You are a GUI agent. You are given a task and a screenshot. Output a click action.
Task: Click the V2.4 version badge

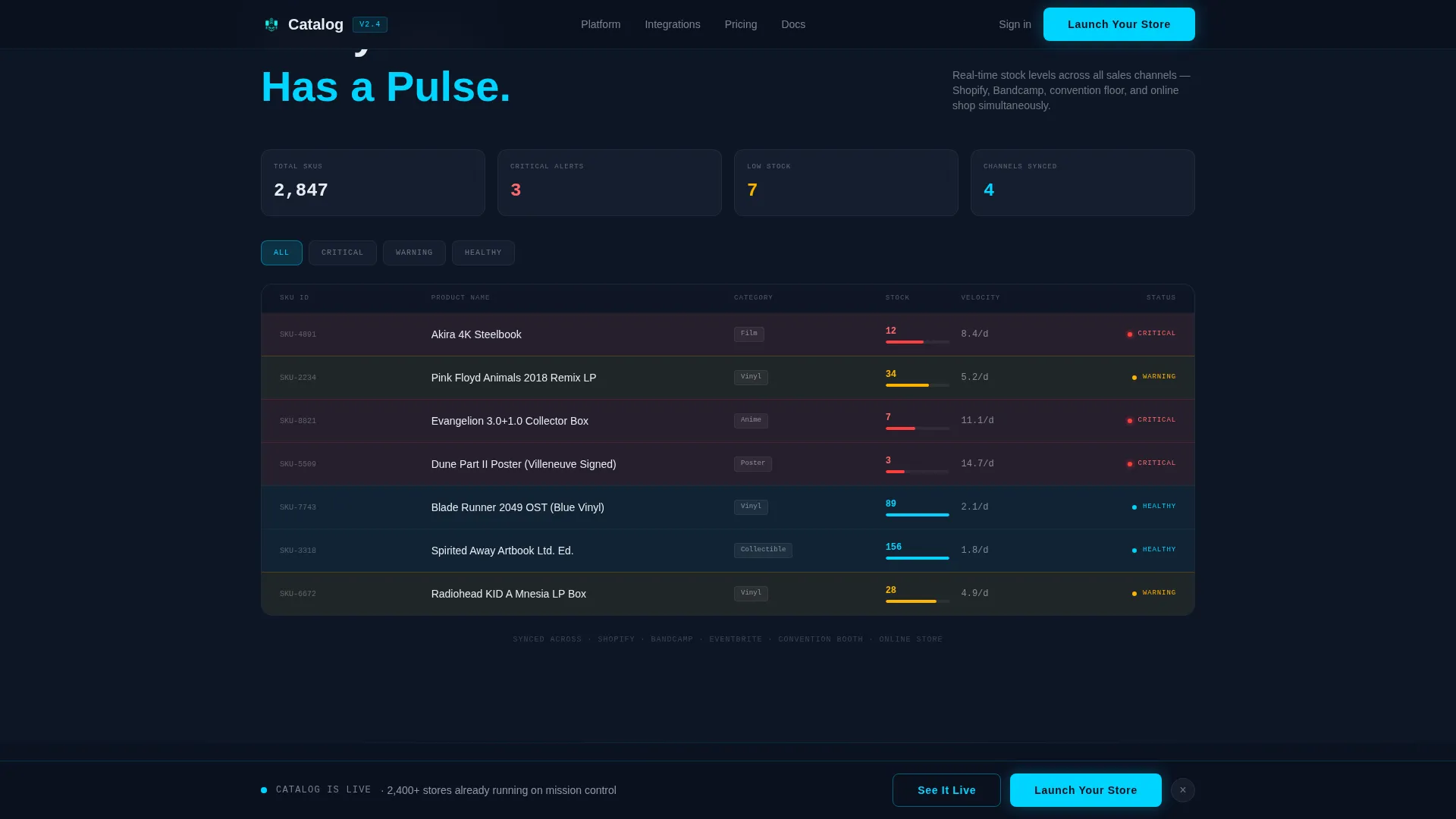pos(370,24)
